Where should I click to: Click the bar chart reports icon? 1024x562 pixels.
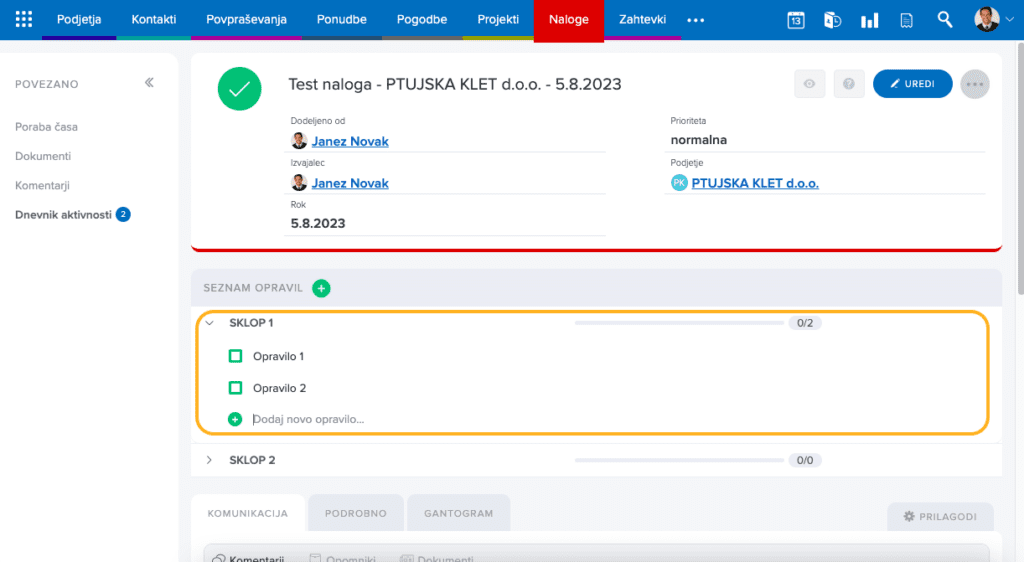pos(869,20)
